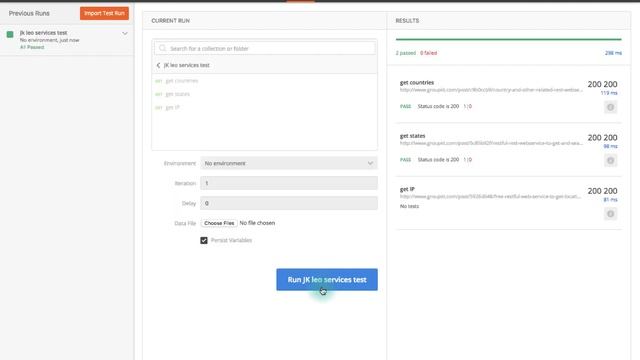Select the get IP request in collection list
Screen dimensions: 640x360
[172, 107]
